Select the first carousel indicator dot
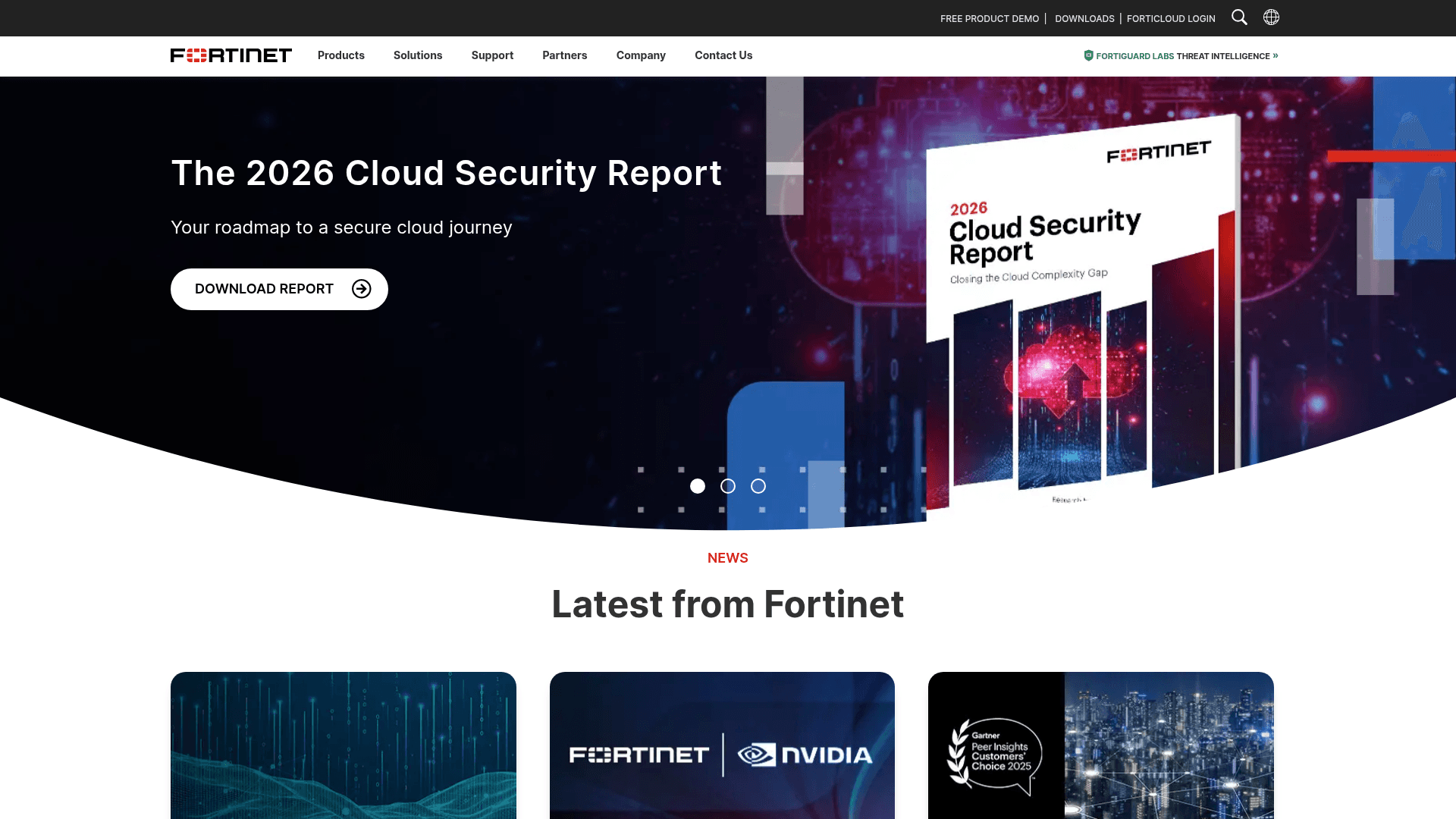The width and height of the screenshot is (1456, 819). pos(697,486)
